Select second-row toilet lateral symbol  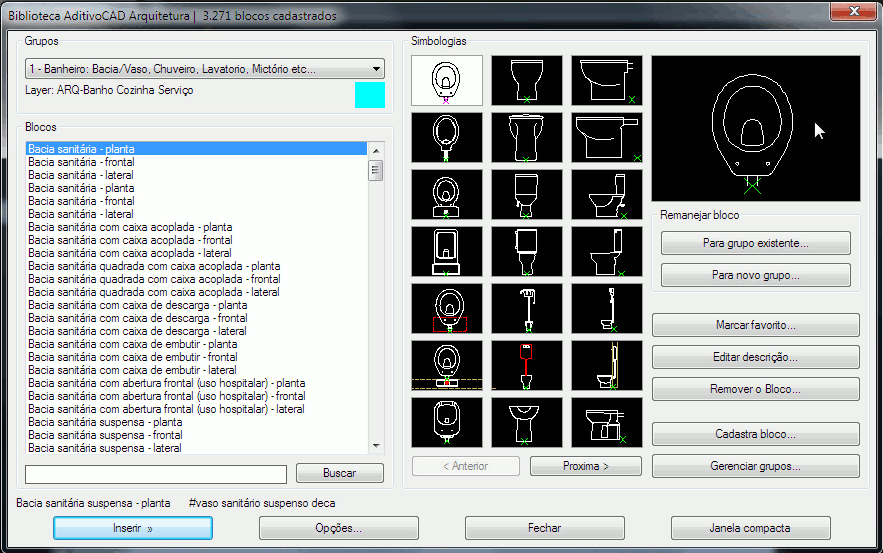606,137
